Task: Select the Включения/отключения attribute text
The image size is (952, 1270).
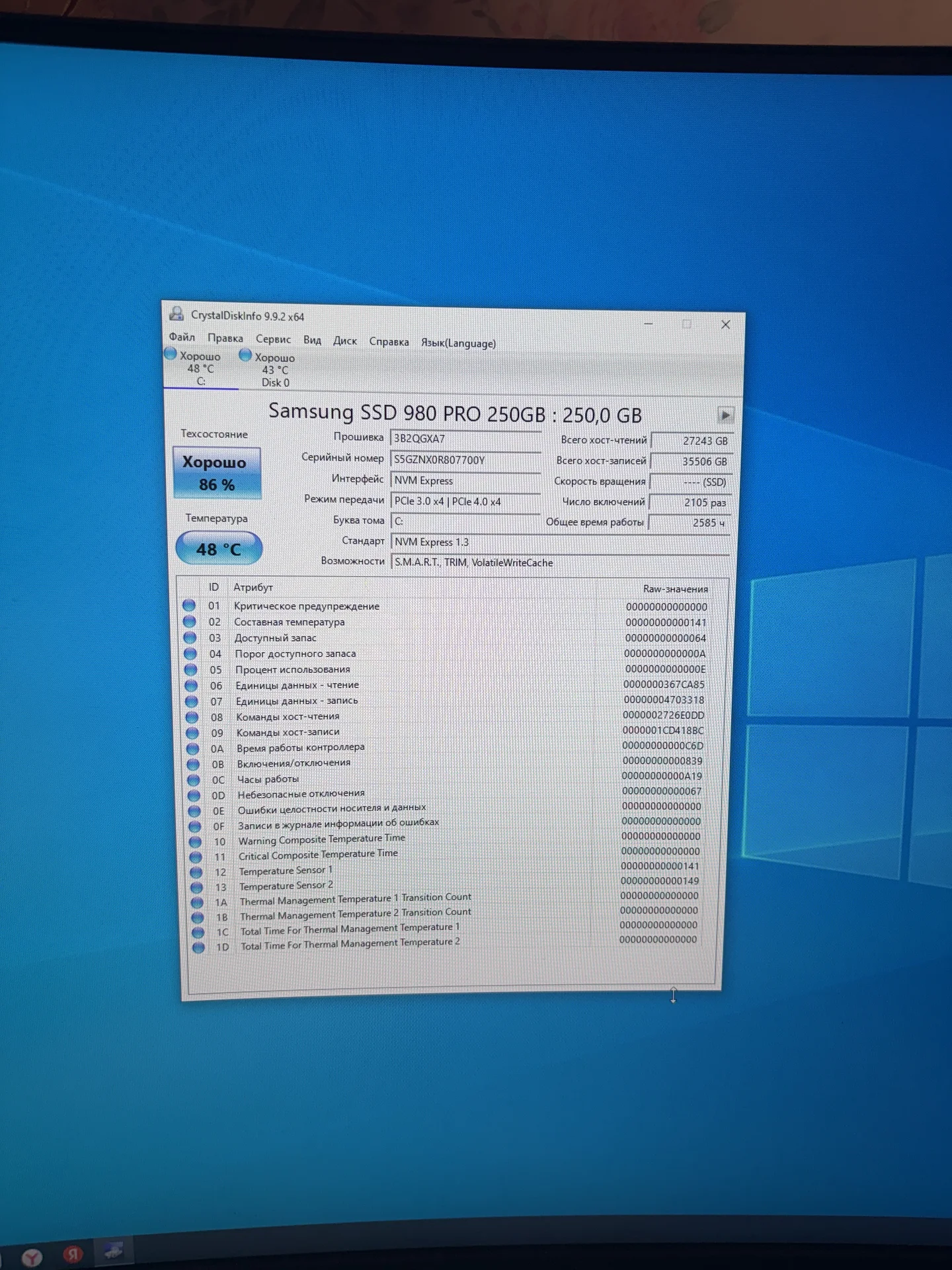Action: tap(294, 763)
